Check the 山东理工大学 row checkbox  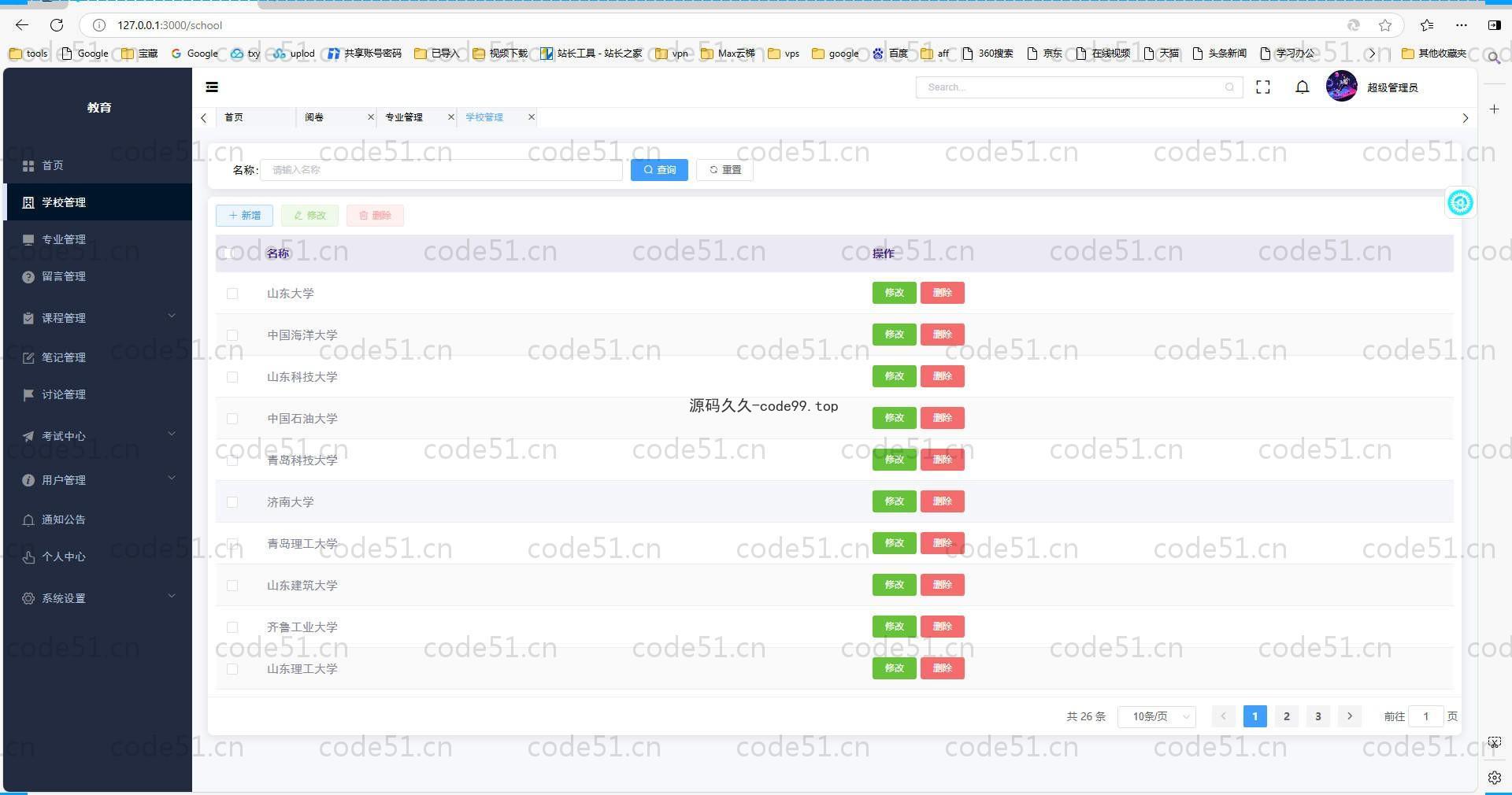click(232, 669)
